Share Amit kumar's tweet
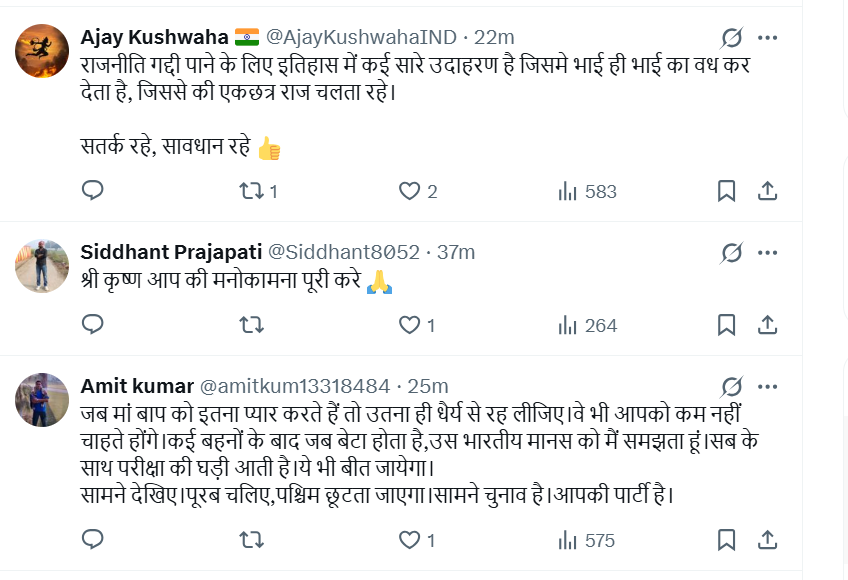 click(767, 540)
